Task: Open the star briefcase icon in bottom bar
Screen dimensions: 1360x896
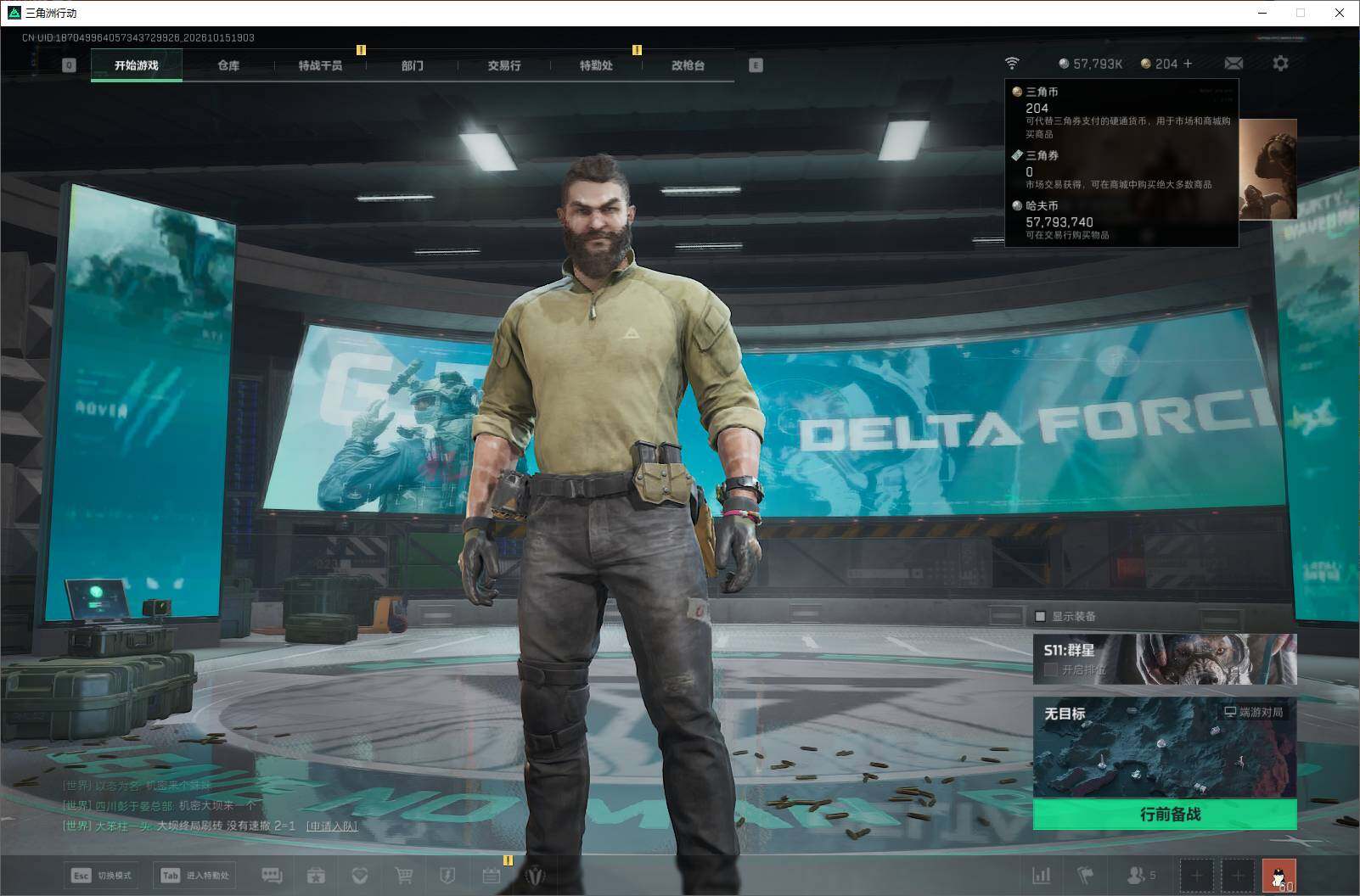Action: [316, 875]
